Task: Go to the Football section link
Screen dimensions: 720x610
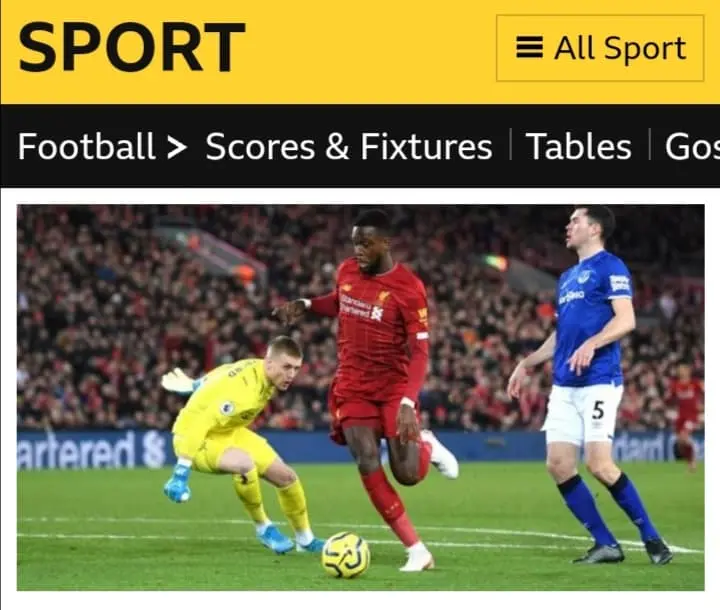Action: pos(86,147)
